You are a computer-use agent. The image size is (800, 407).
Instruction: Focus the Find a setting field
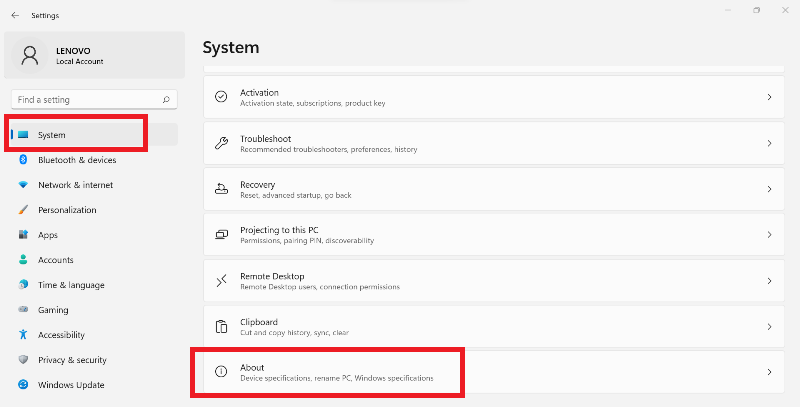(94, 100)
